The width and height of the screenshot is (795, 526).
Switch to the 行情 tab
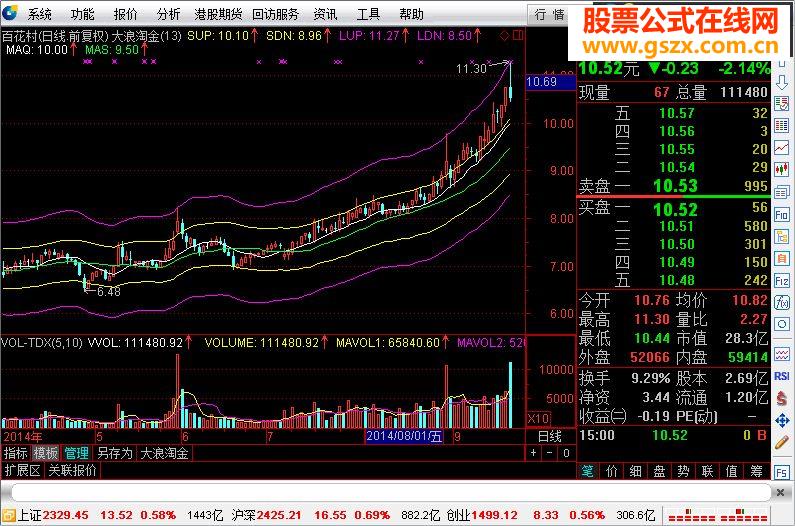[548, 15]
